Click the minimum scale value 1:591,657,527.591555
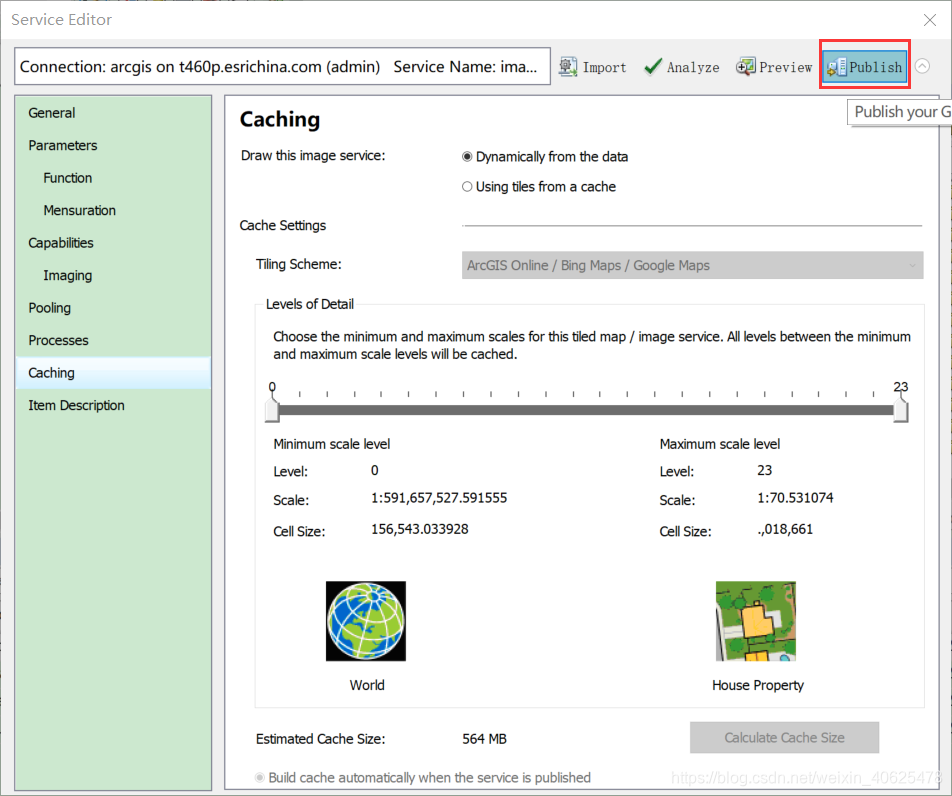Image resolution: width=952 pixels, height=796 pixels. tap(439, 498)
